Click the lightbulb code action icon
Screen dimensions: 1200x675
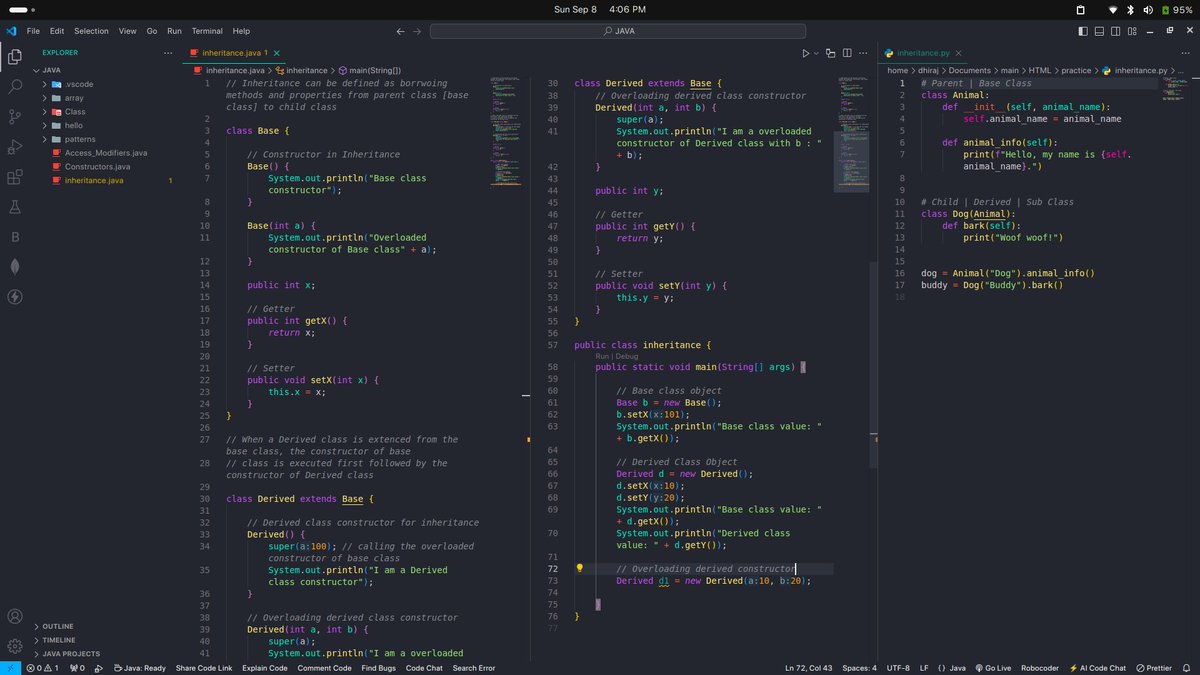click(x=579, y=568)
